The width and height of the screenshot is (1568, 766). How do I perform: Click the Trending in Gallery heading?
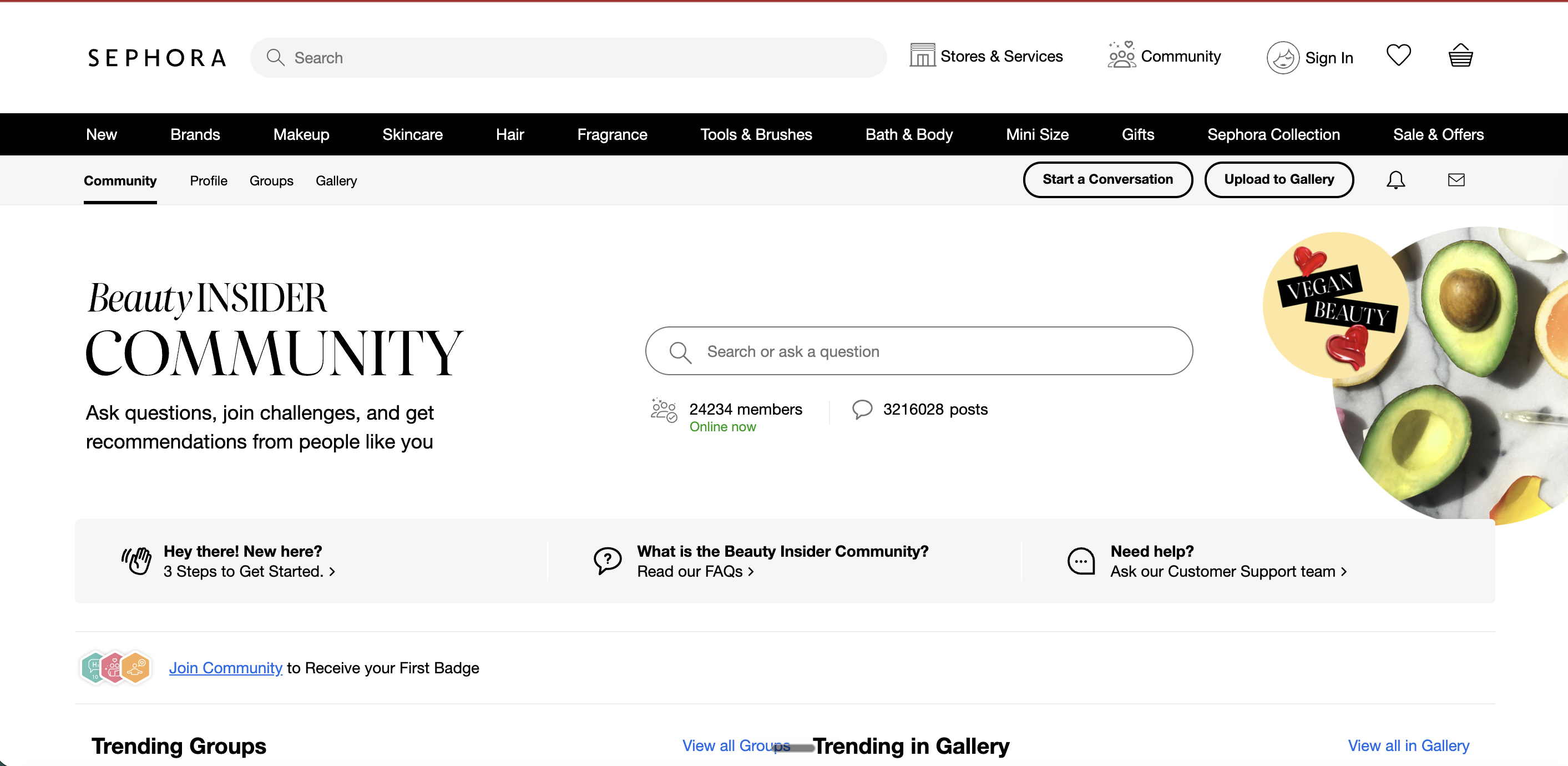tap(911, 746)
